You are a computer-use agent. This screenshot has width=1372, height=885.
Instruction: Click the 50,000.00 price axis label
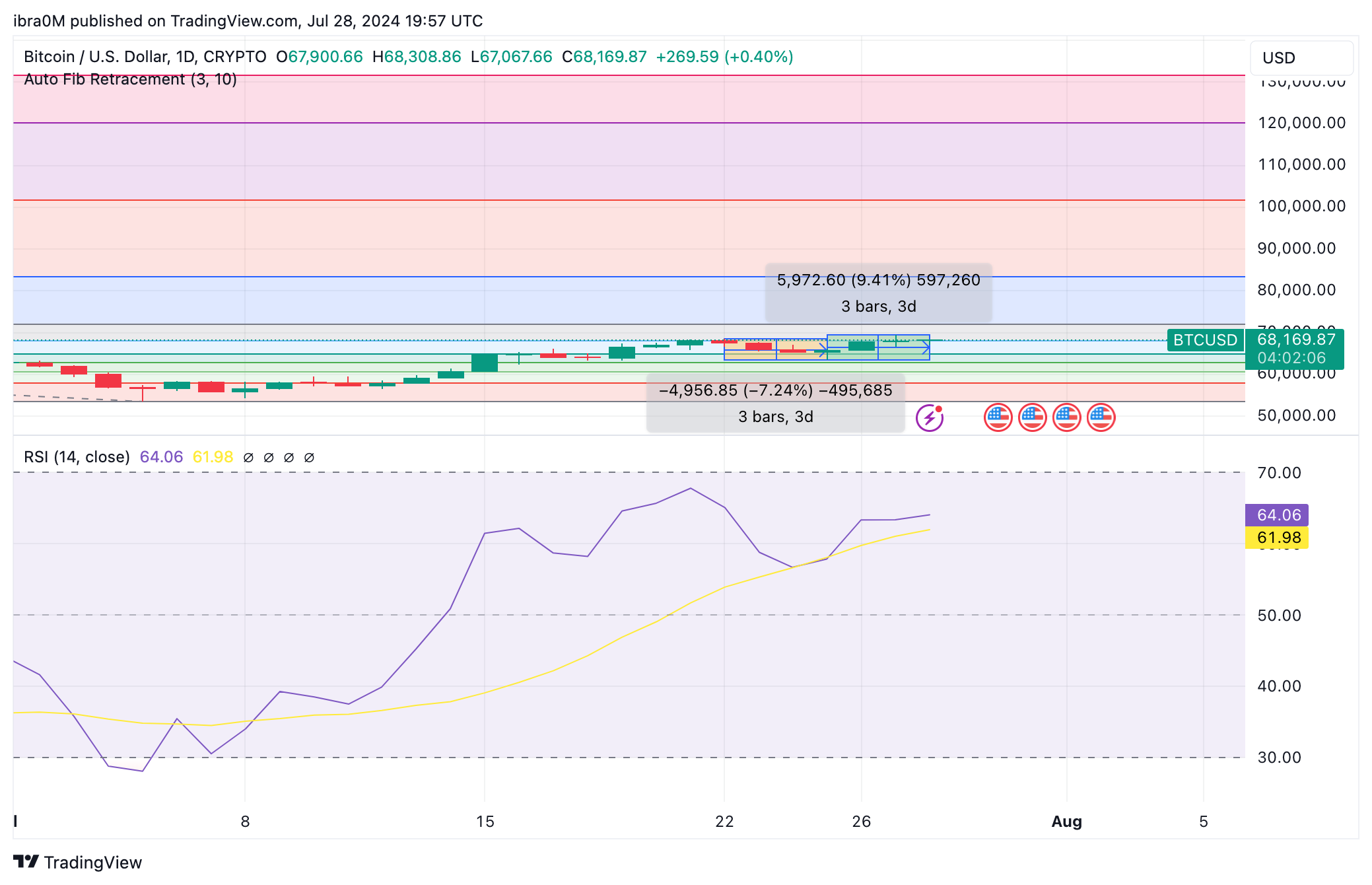click(x=1297, y=415)
